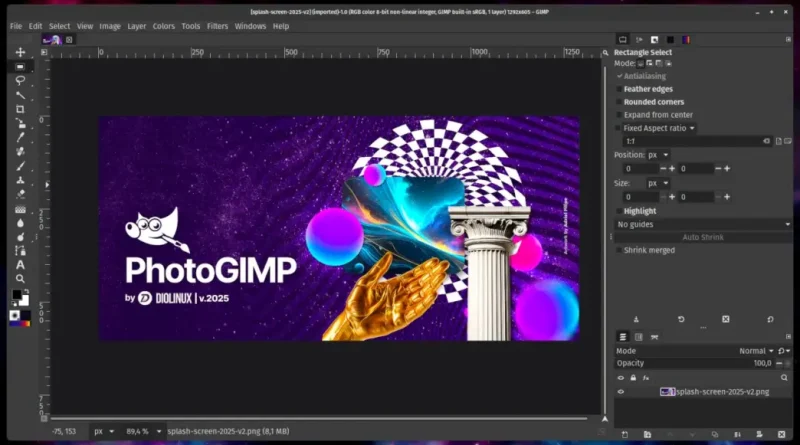Open the layer Mode Normal dropdown

pyautogui.click(x=757, y=351)
